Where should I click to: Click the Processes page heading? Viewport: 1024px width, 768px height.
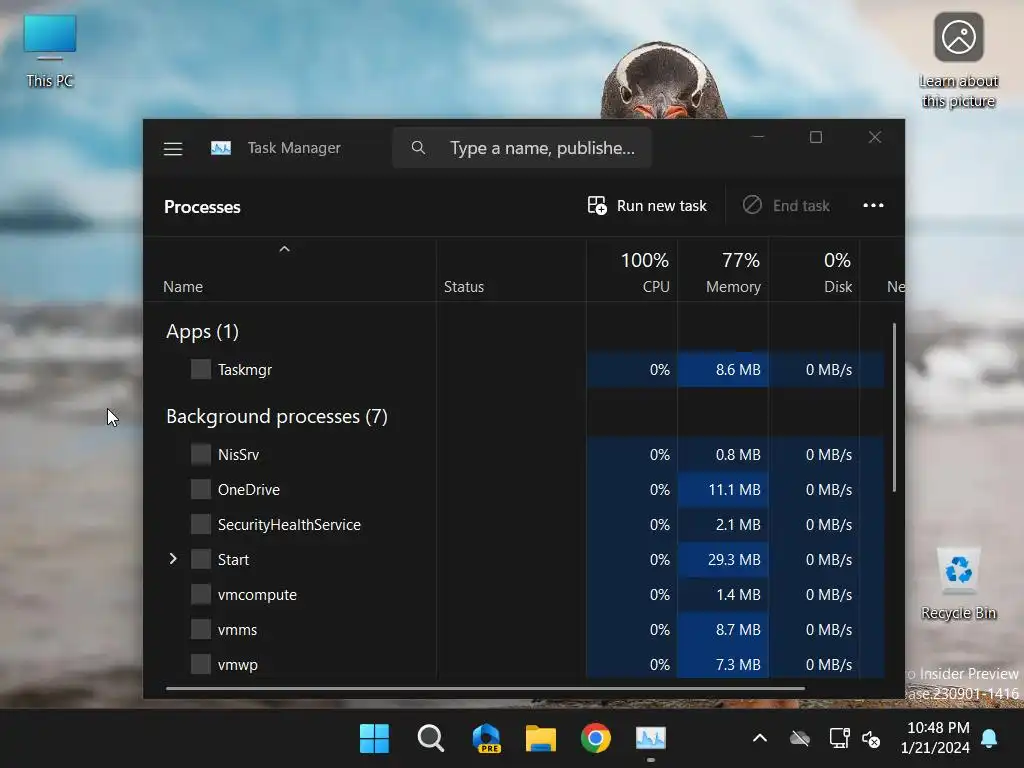click(202, 207)
